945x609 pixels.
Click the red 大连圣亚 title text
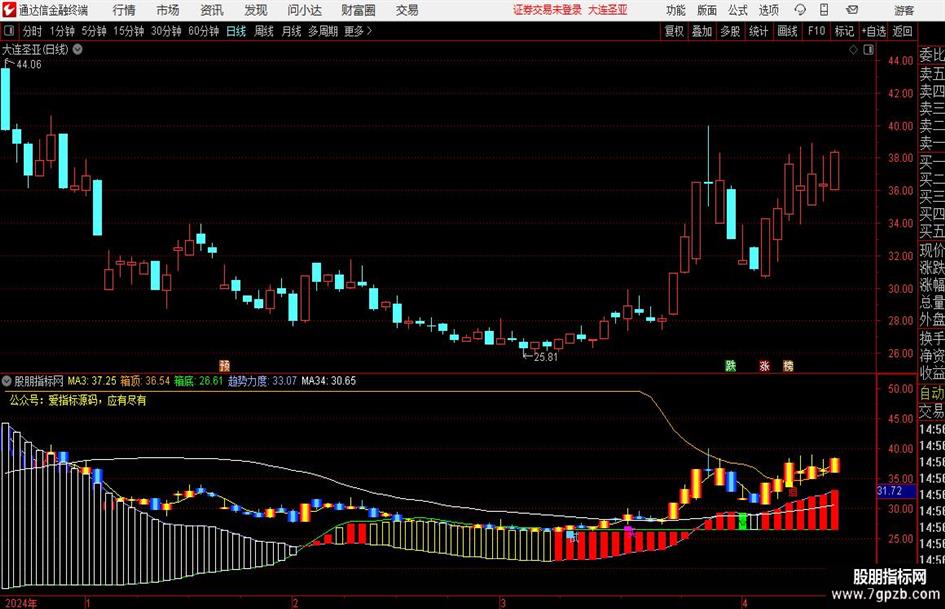tap(608, 10)
